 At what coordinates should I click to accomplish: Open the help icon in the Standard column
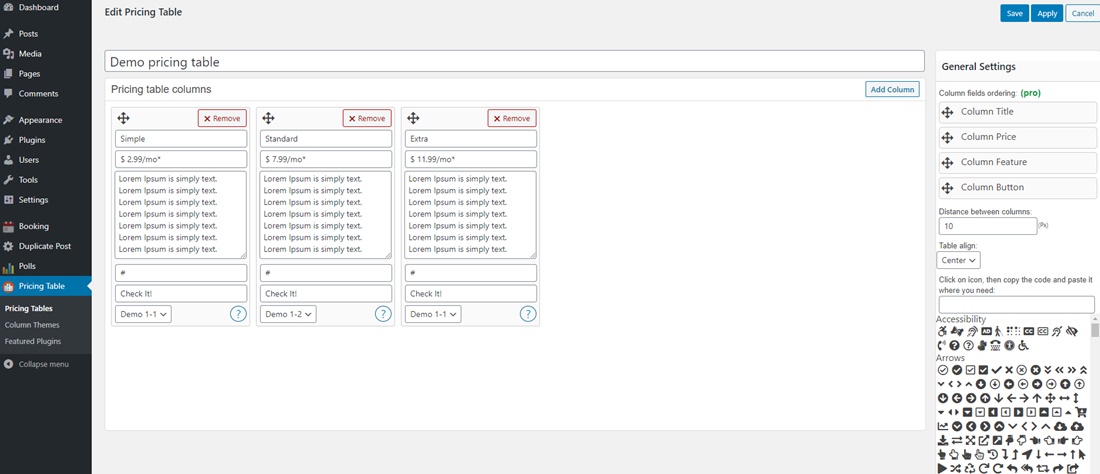(x=383, y=313)
